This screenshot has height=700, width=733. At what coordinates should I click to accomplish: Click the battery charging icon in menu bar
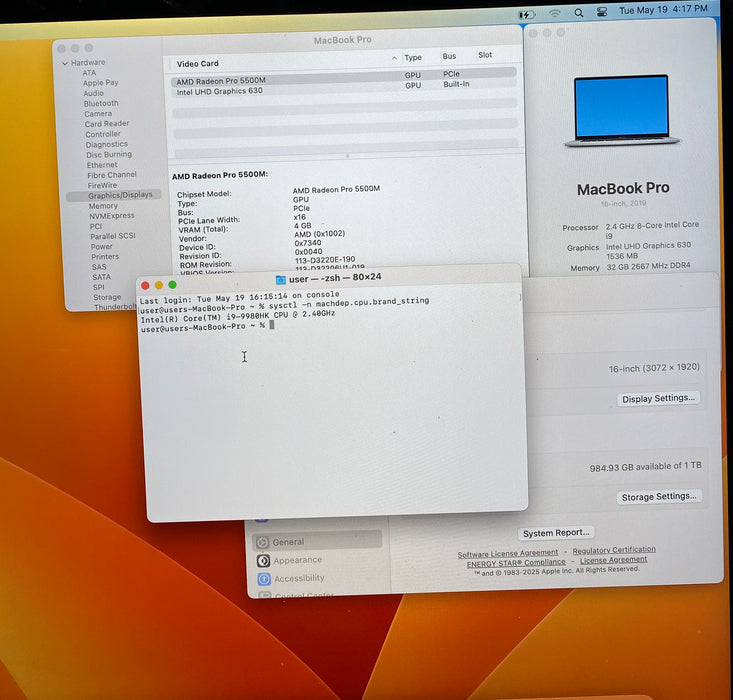[527, 14]
